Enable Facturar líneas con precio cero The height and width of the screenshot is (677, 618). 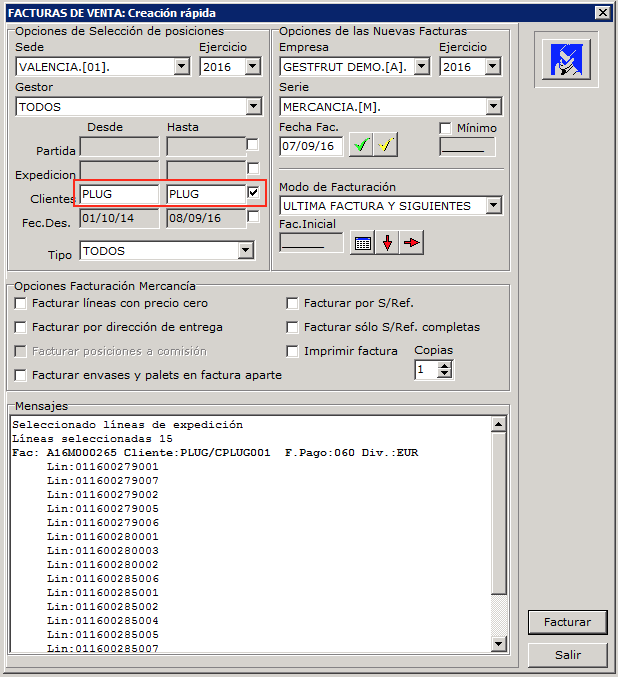click(21, 303)
